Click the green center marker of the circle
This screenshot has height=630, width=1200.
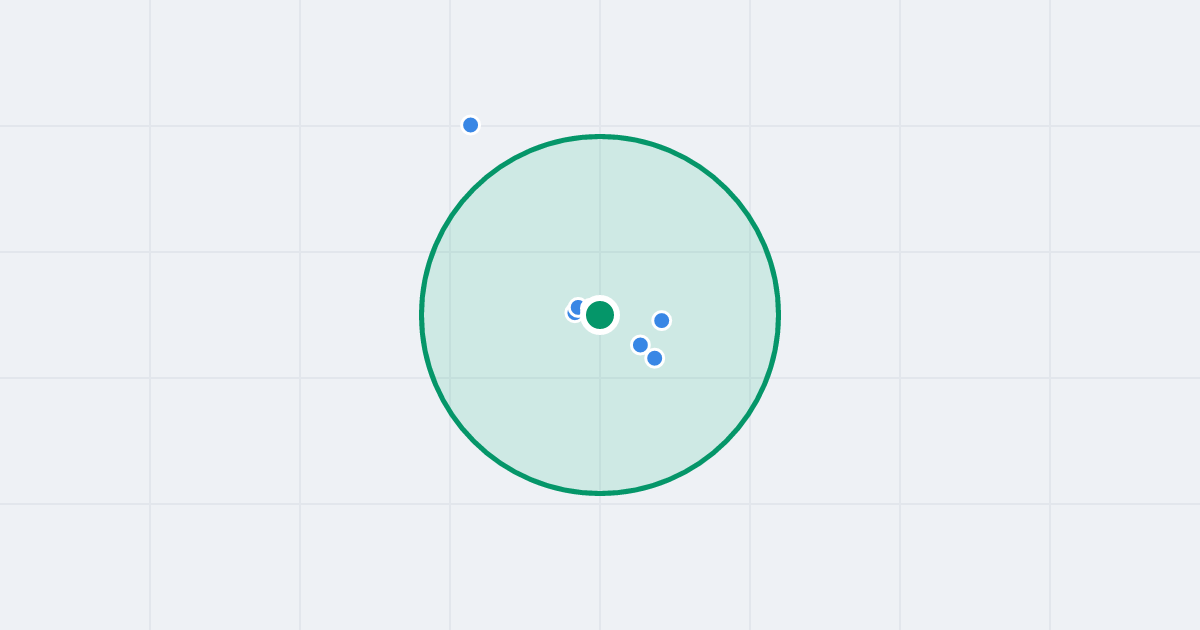pos(600,315)
